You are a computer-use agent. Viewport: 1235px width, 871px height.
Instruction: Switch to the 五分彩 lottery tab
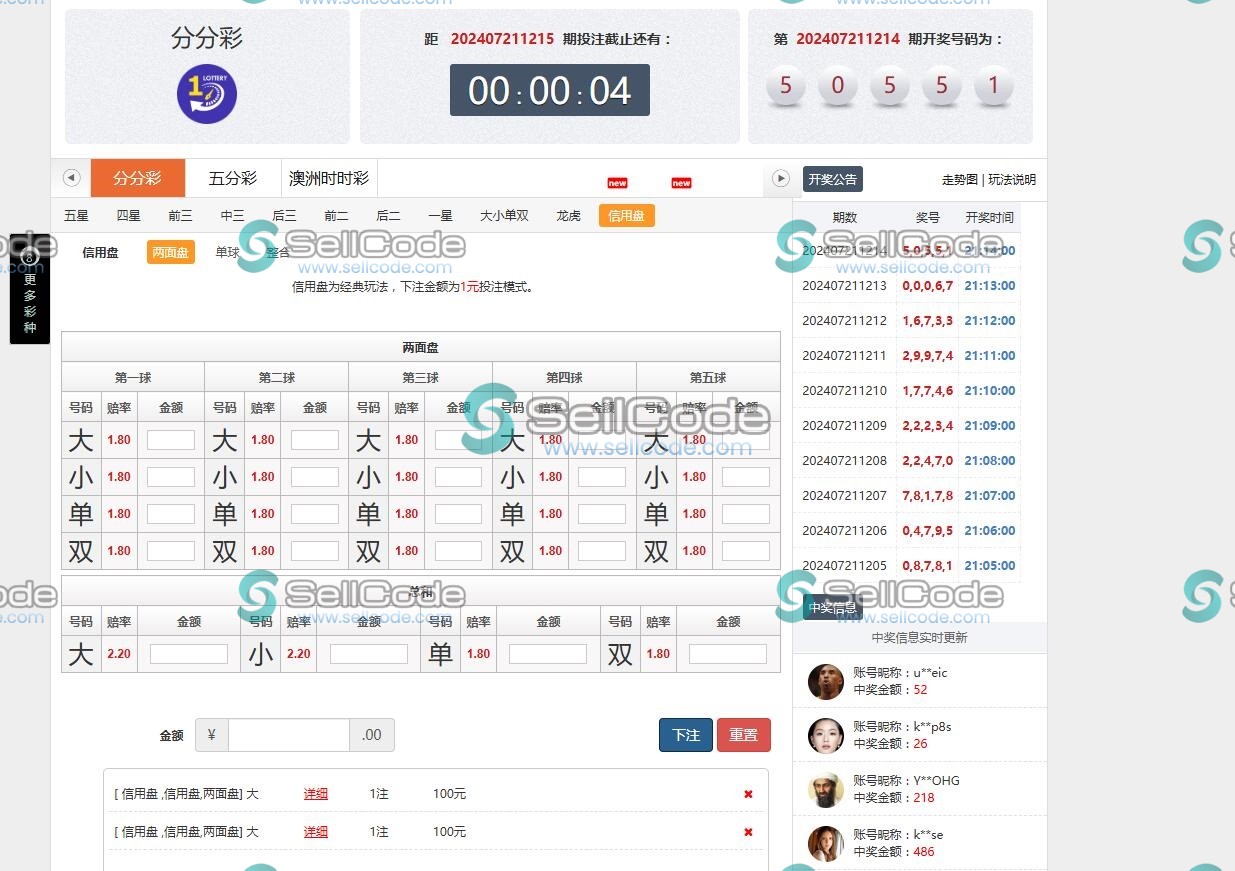(233, 178)
